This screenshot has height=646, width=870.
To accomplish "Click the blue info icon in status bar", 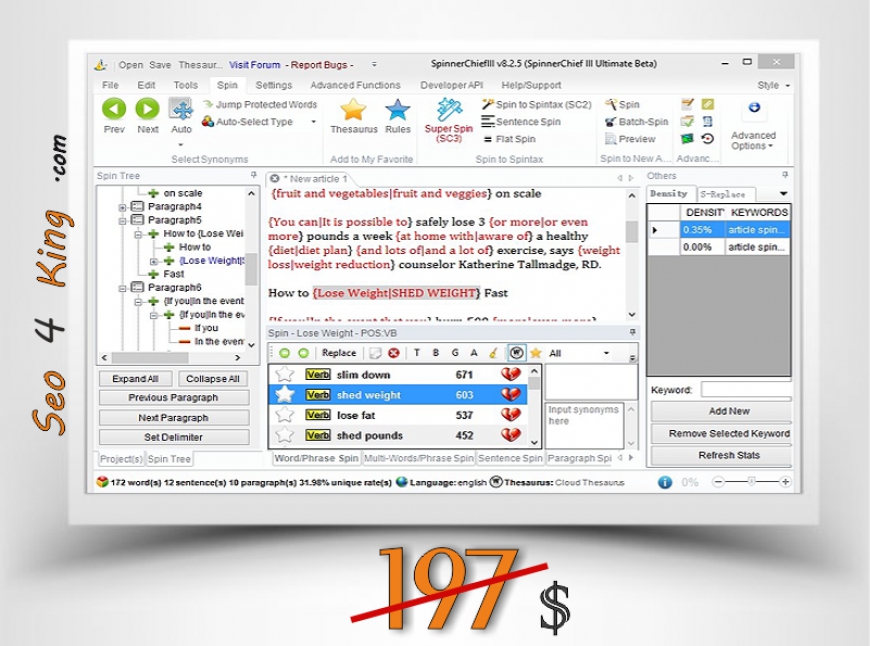I will pyautogui.click(x=665, y=482).
